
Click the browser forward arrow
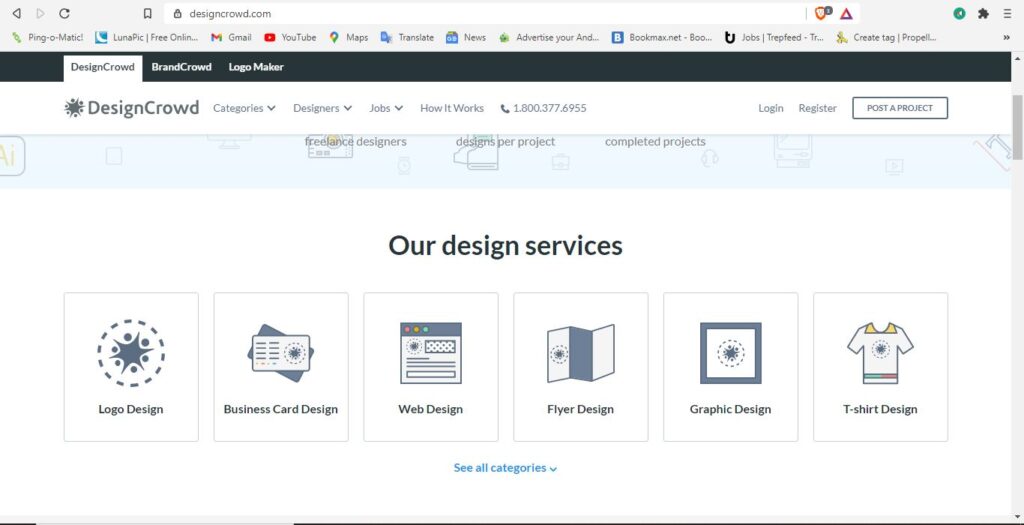40,13
